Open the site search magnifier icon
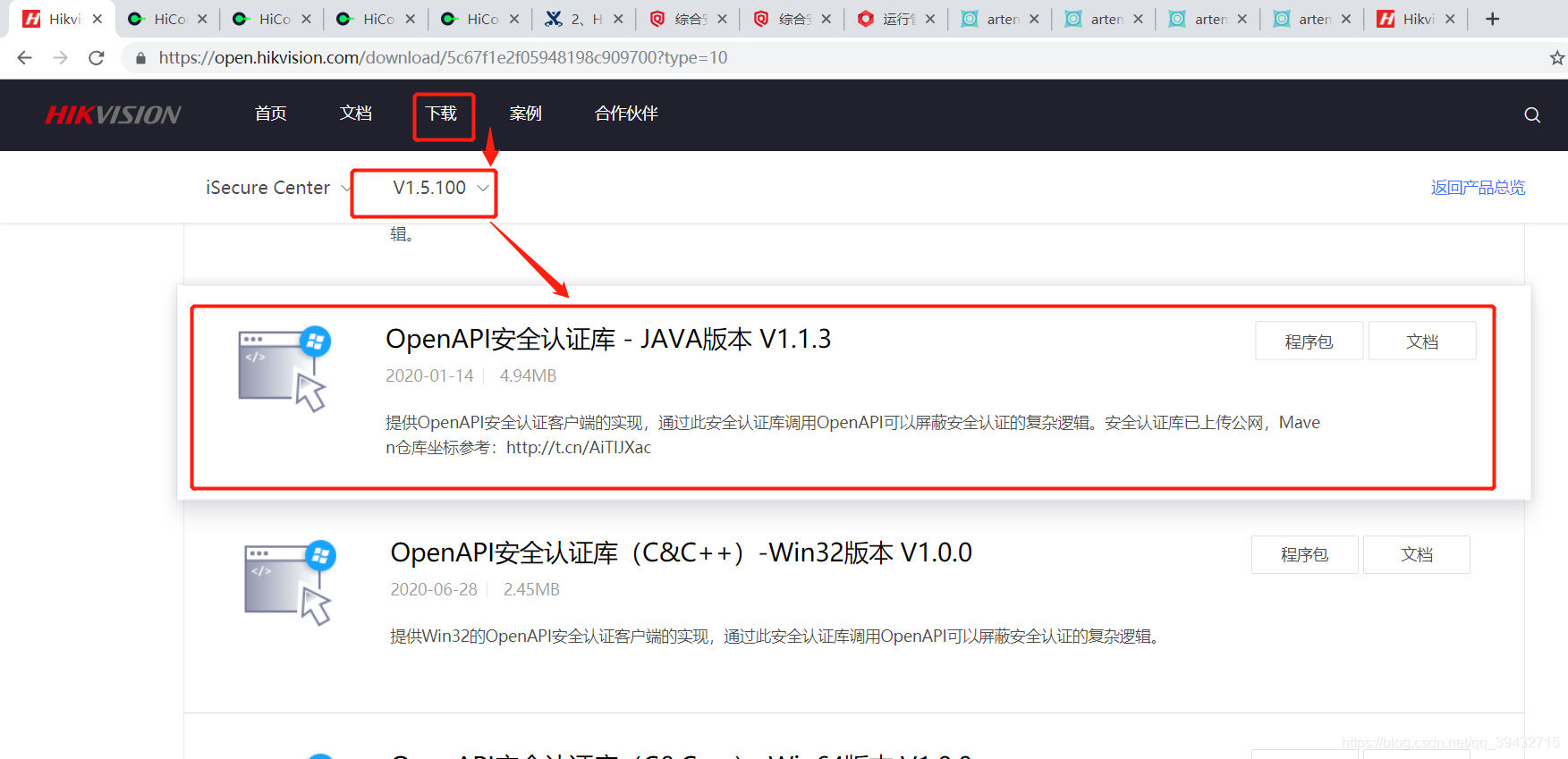1568x759 pixels. click(x=1532, y=114)
